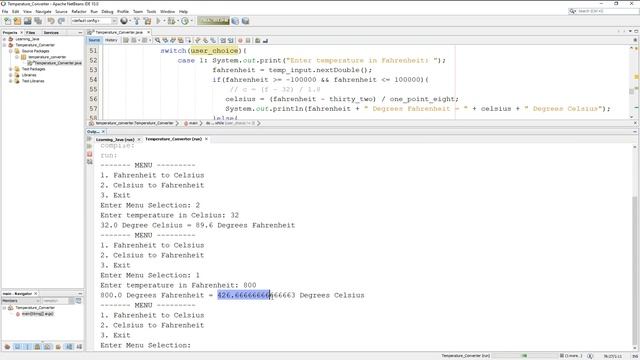Expand the Libraries node

tap(11, 75)
